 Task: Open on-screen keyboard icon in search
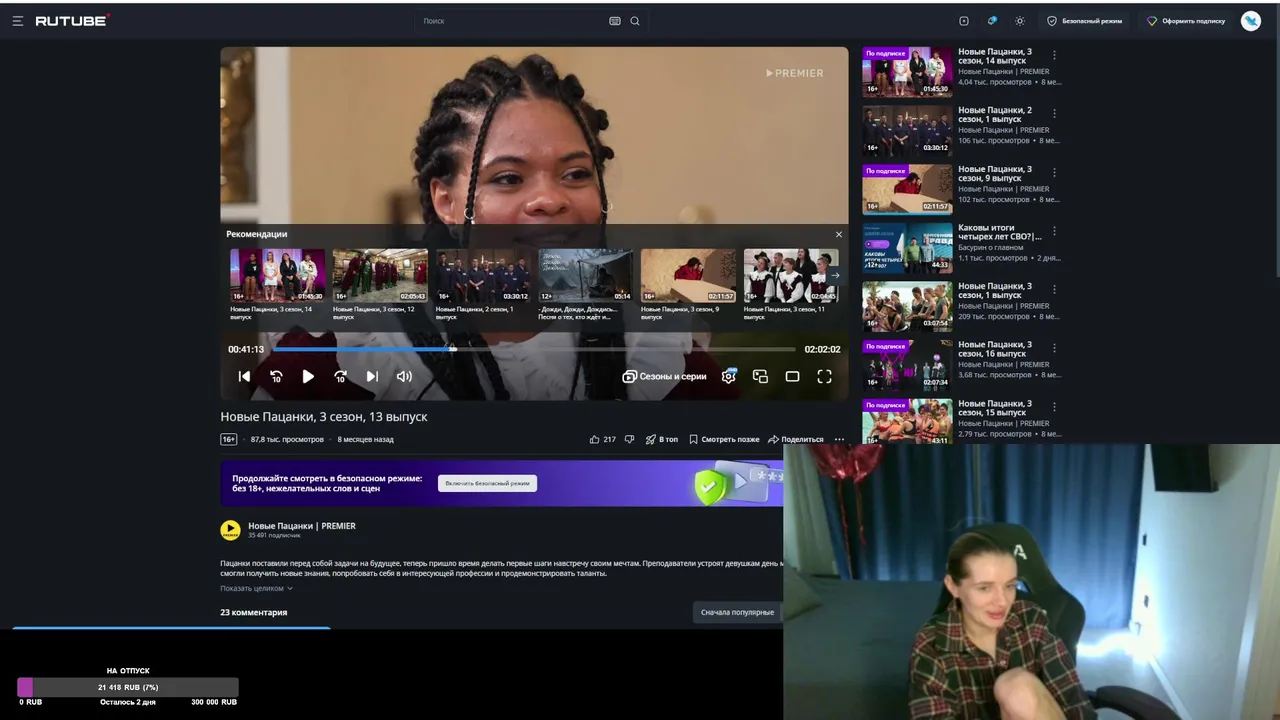(x=615, y=21)
